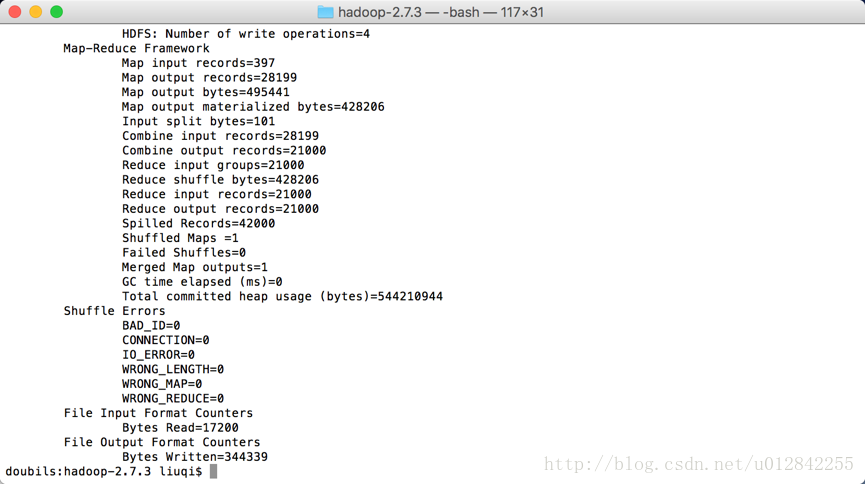Click the hadoop-2.7.3 window title text
This screenshot has height=484, width=865.
[x=441, y=12]
